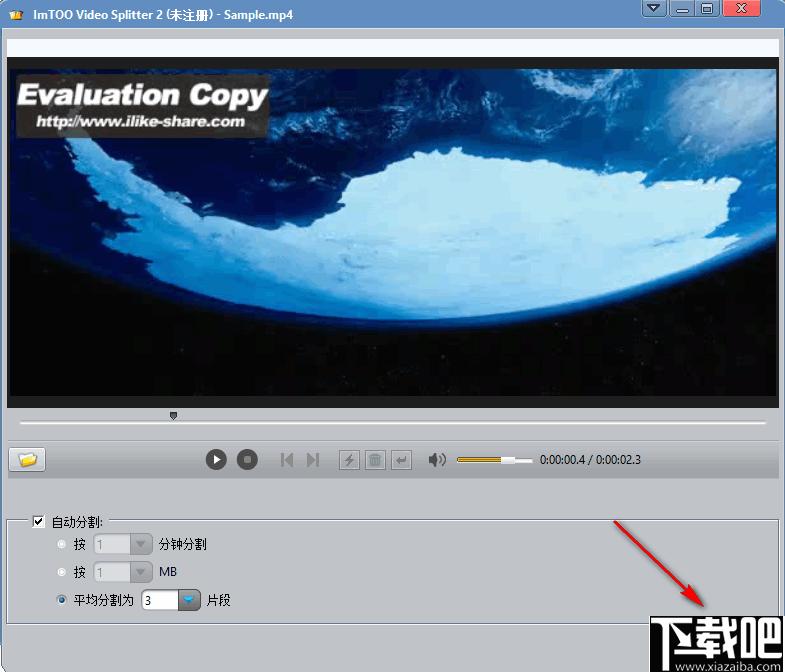Image resolution: width=785 pixels, height=672 pixels.
Task: Choose 平均分割为 radio option
Action: [63, 600]
